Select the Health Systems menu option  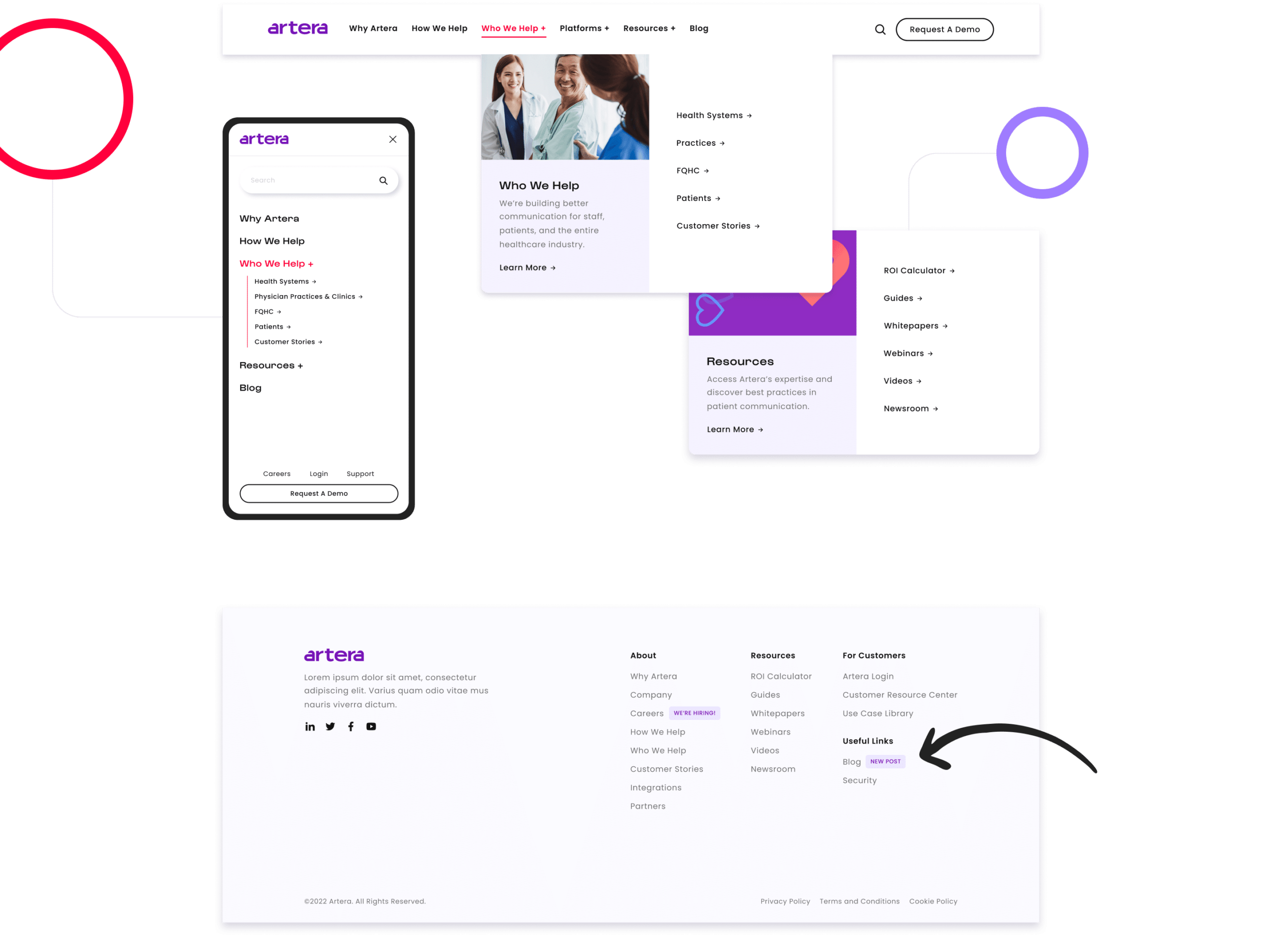710,115
